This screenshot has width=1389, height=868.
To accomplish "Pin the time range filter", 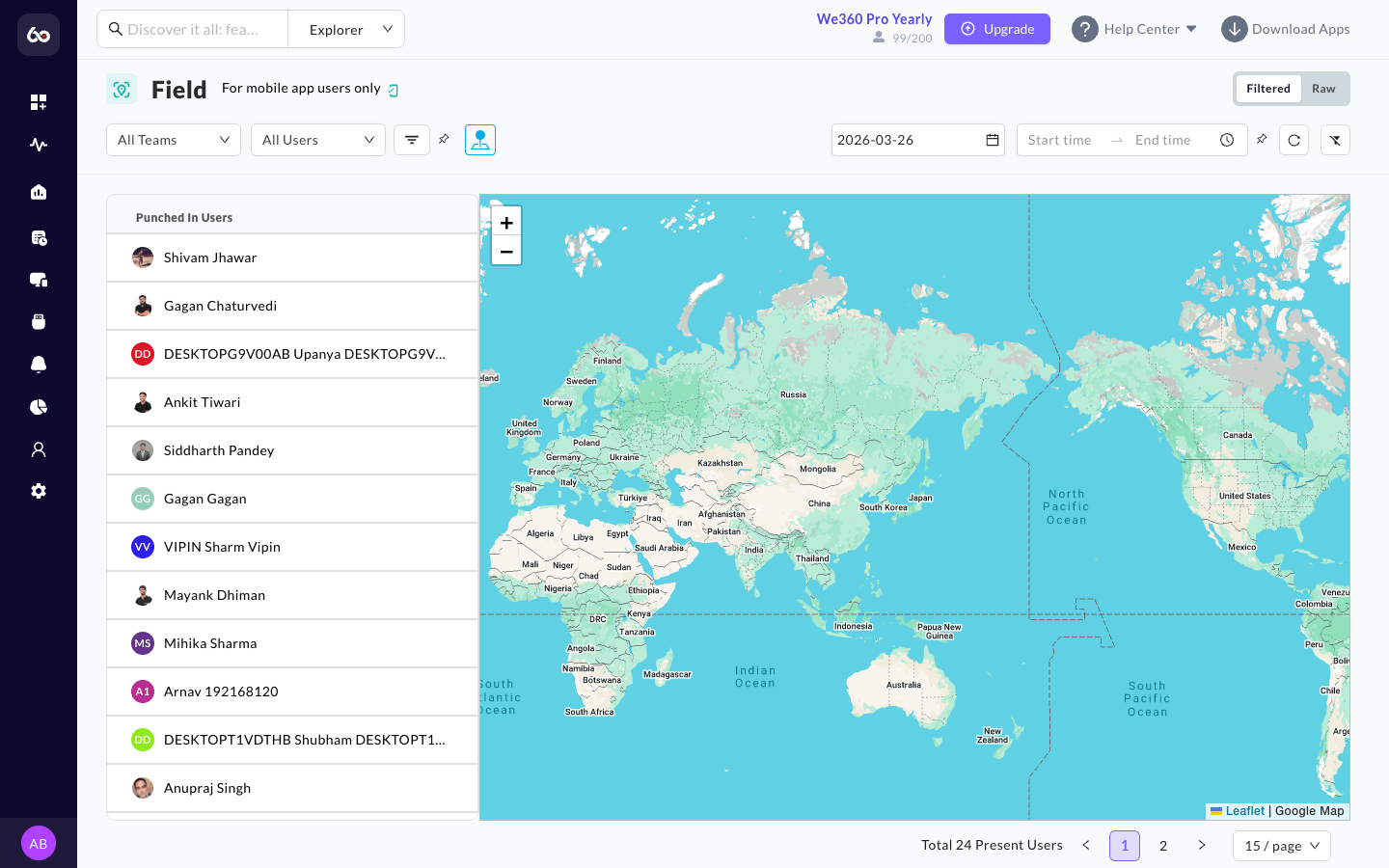I will pos(1262,139).
